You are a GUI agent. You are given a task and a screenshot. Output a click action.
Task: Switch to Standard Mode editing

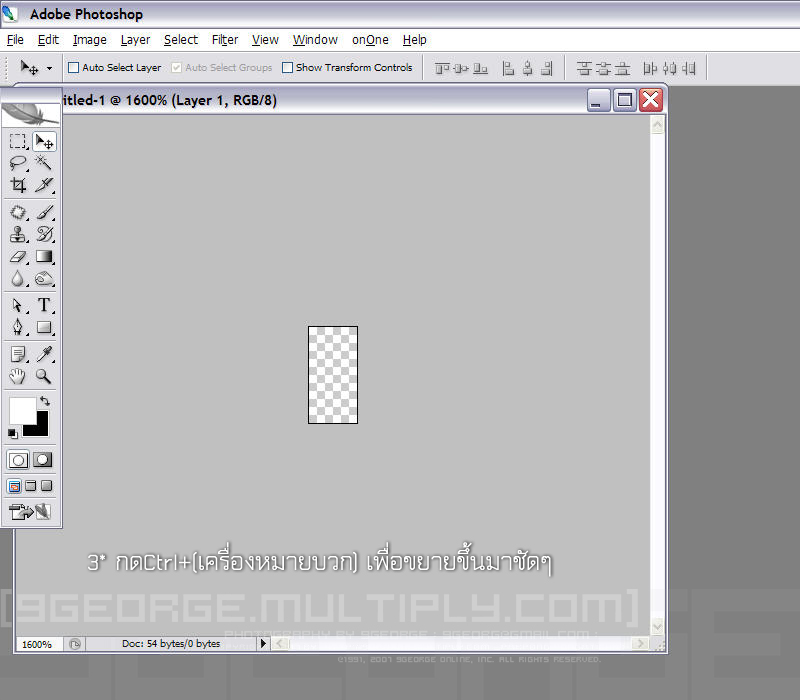coord(18,460)
